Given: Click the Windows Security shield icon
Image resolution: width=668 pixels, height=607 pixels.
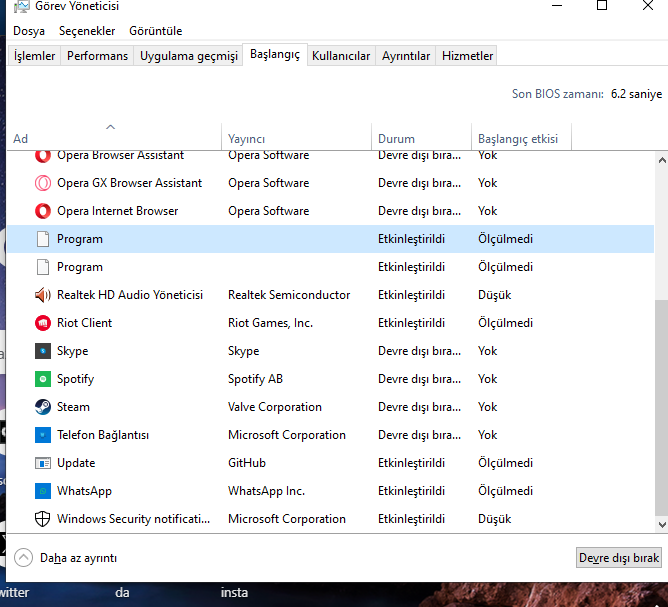Looking at the screenshot, I should pos(43,519).
